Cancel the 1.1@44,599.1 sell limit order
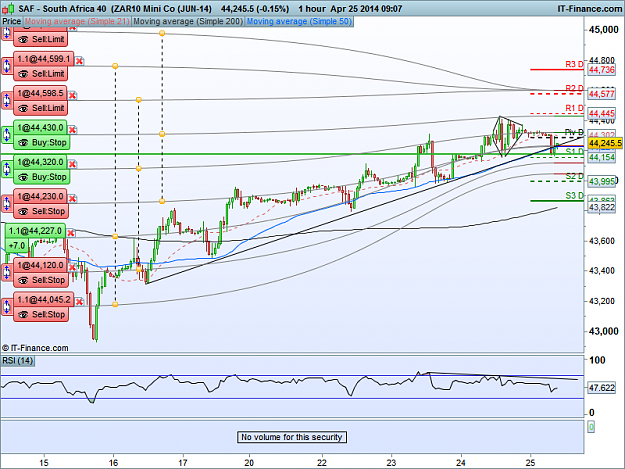 pos(79,61)
